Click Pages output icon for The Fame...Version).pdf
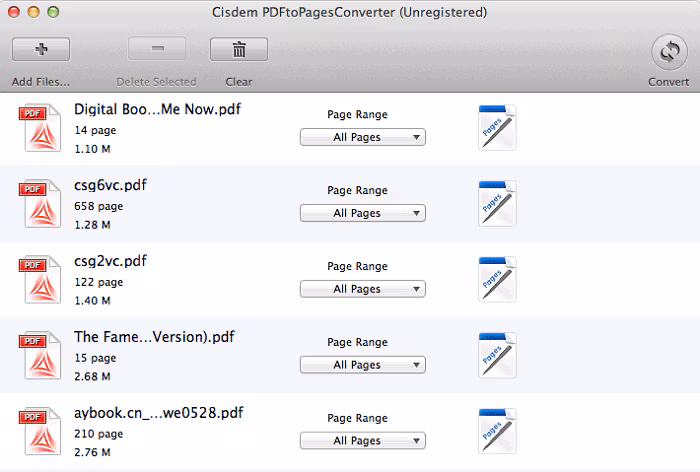Screen dimensions: 700x472 [497, 355]
